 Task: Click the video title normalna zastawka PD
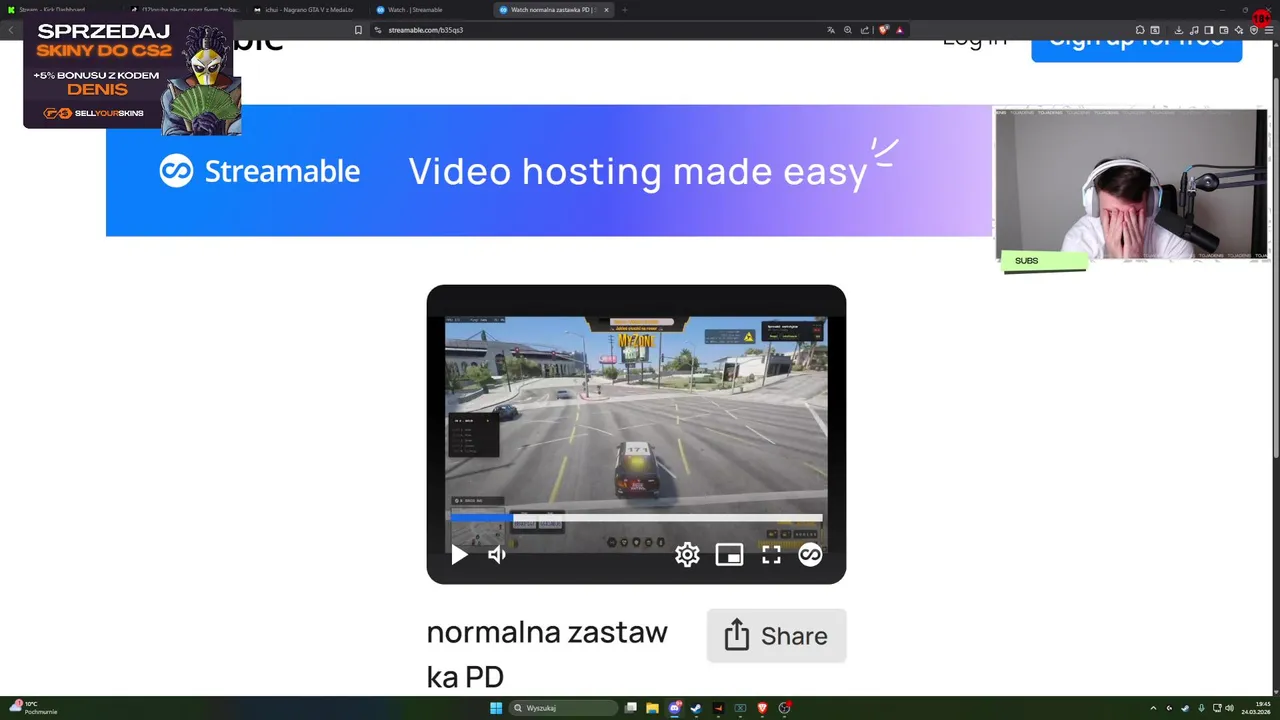547,654
